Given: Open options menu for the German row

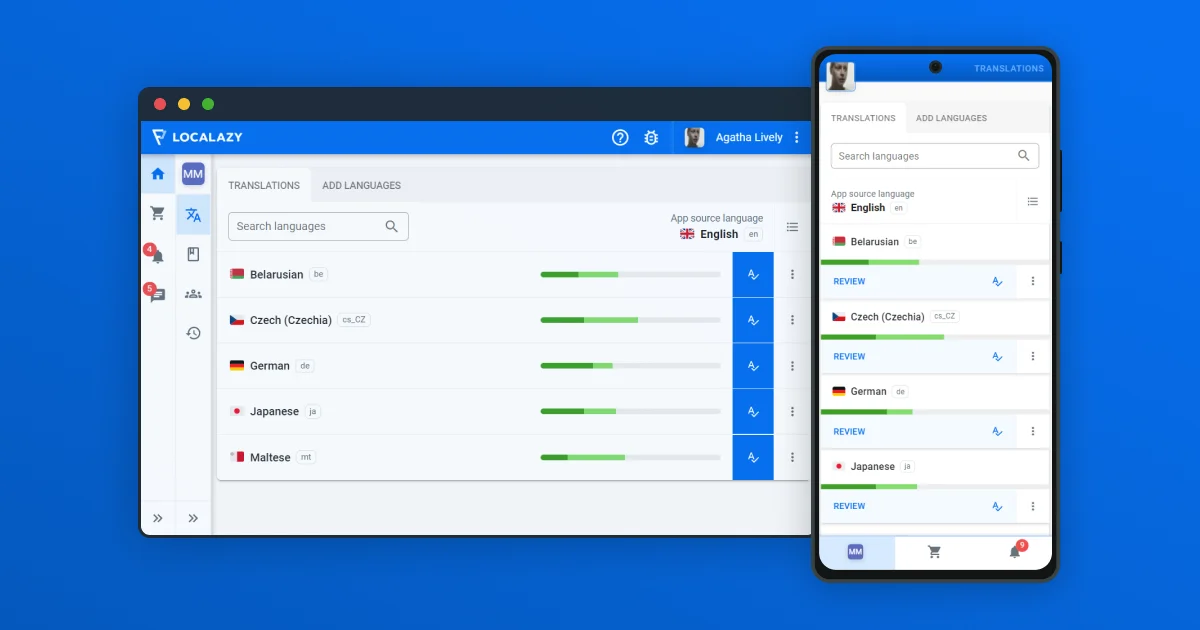Looking at the screenshot, I should [792, 365].
